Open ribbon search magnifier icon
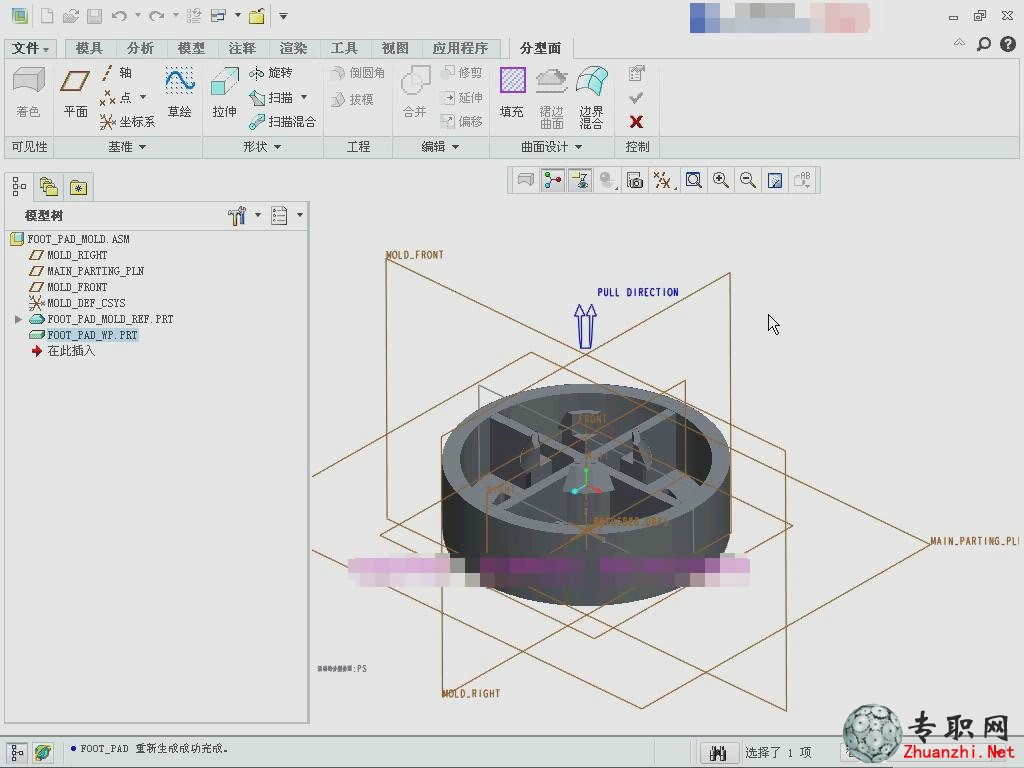The image size is (1024, 768). [x=984, y=44]
